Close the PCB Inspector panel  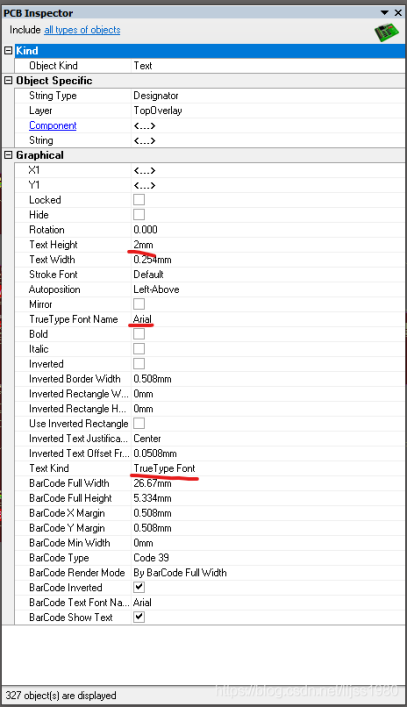tap(398, 13)
